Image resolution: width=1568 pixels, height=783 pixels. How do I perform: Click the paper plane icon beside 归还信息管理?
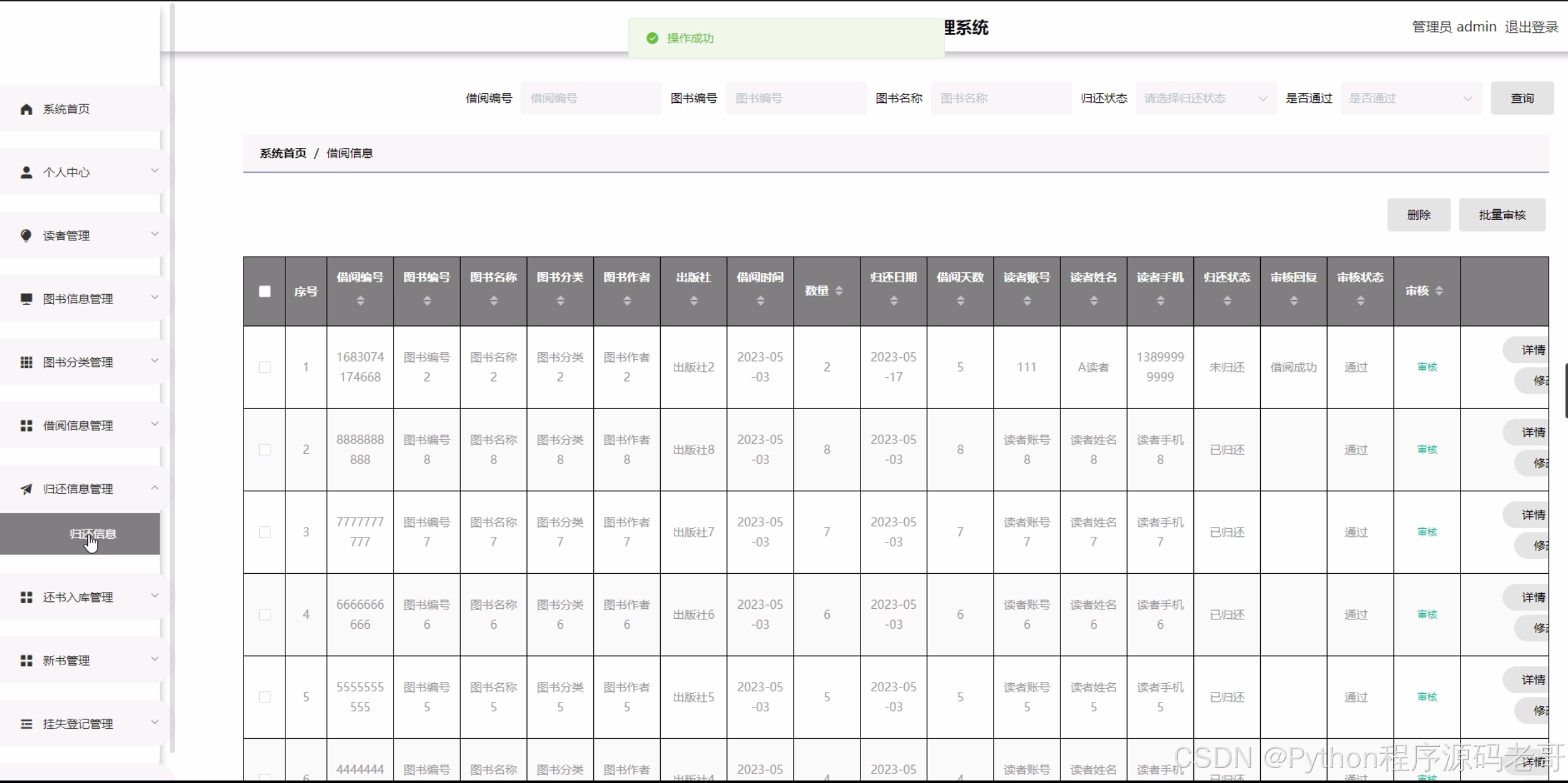click(26, 489)
